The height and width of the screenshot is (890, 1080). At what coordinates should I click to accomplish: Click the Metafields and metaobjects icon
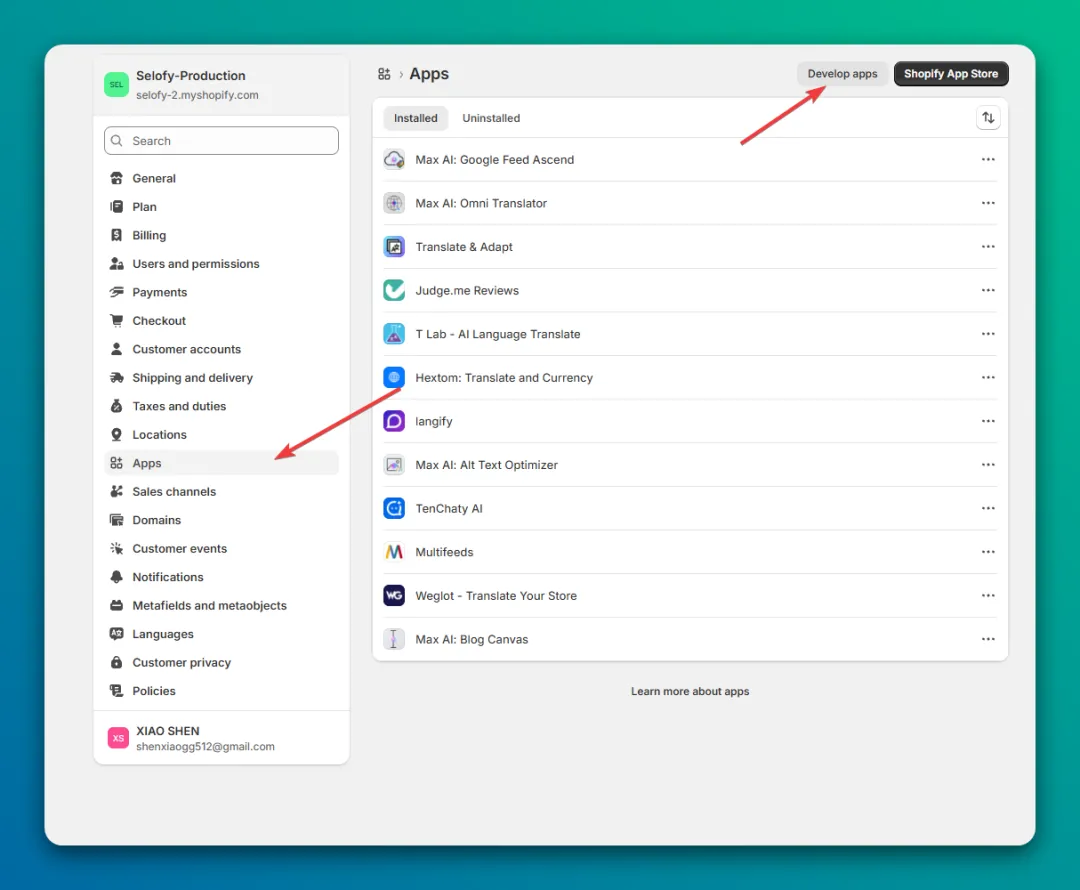116,606
